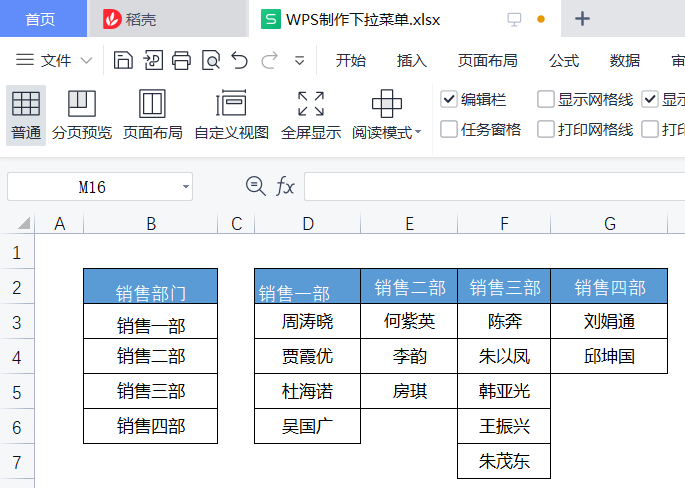Click the fx insert function icon
This screenshot has width=685, height=488.
coord(285,187)
